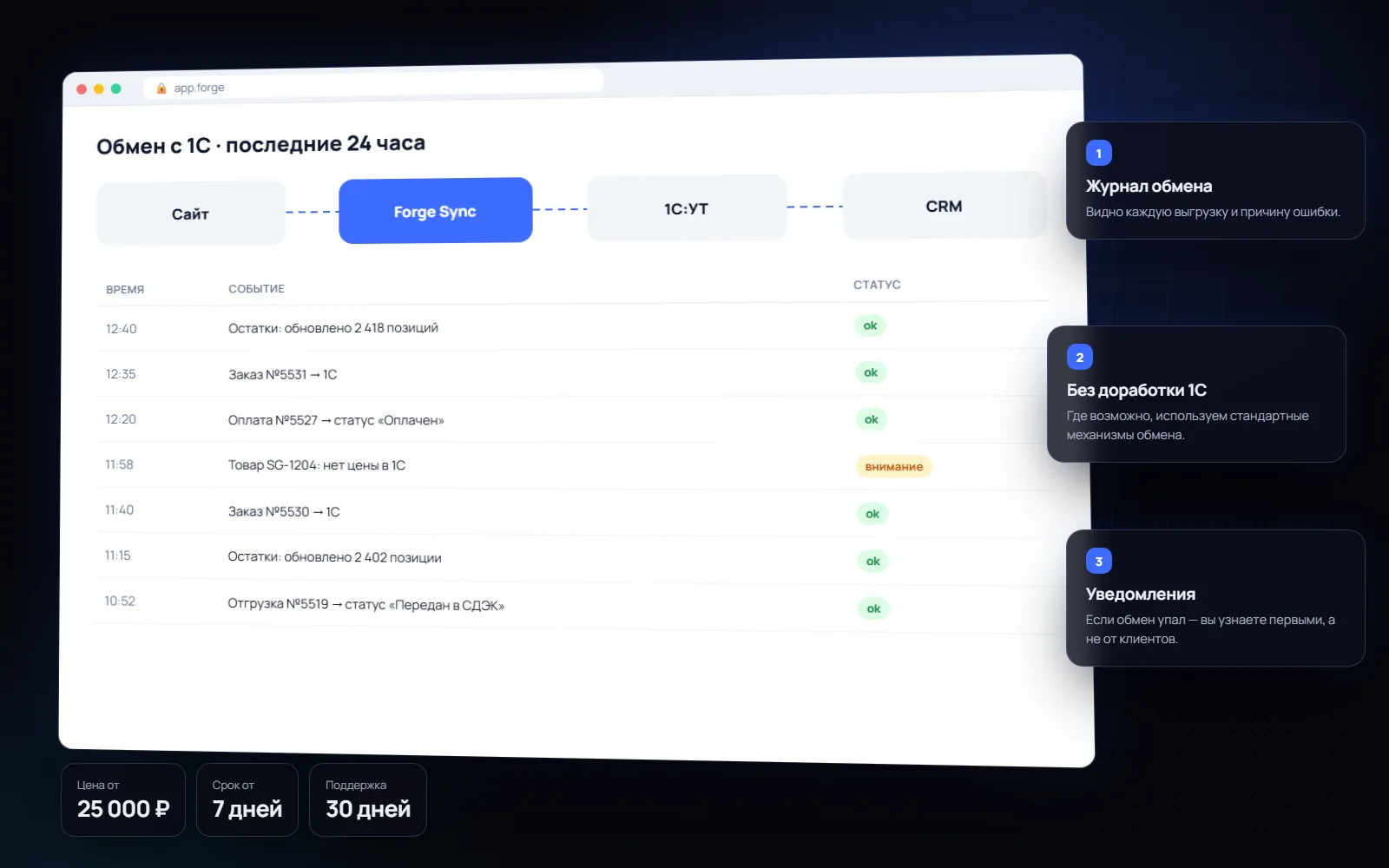This screenshot has width=1389, height=868.
Task: Click the 10:52 time cell
Action: pos(120,601)
